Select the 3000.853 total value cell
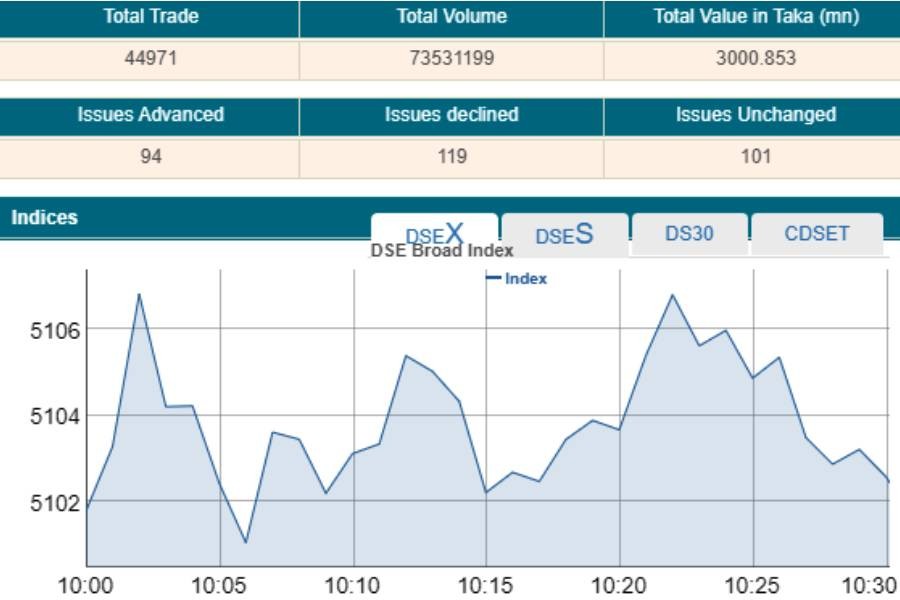 [x=755, y=58]
